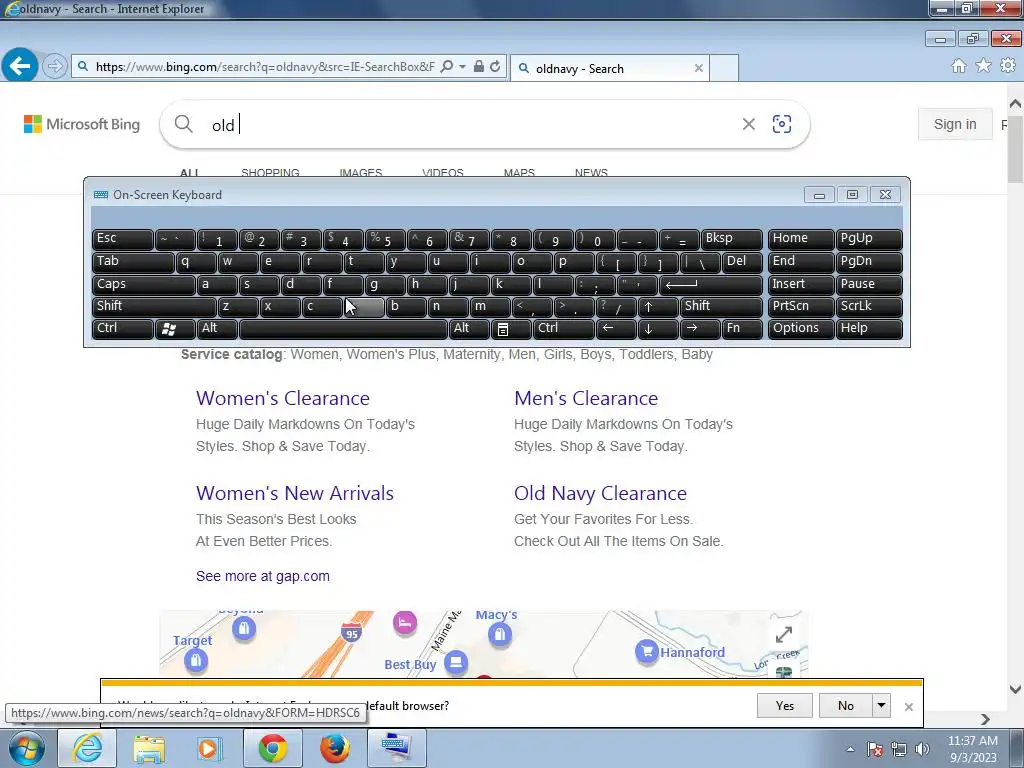Open the Tools gear icon
The width and height of the screenshot is (1024, 768).
coord(1008,65)
